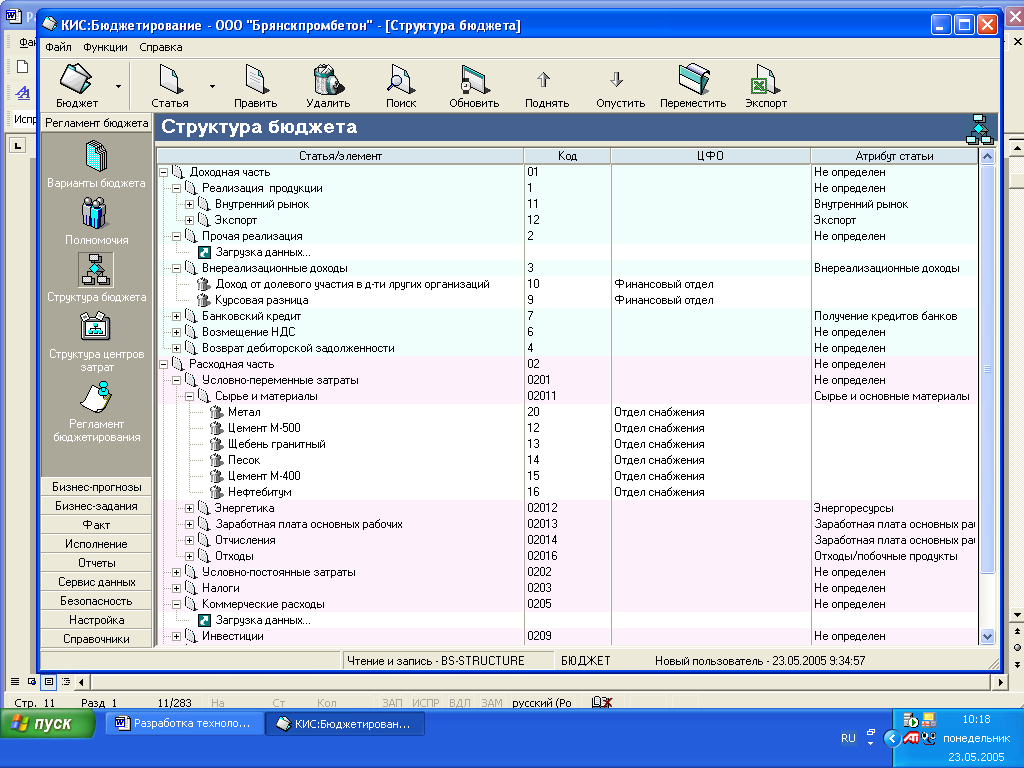Click the Код column header
The height and width of the screenshot is (768, 1024).
tap(568, 156)
